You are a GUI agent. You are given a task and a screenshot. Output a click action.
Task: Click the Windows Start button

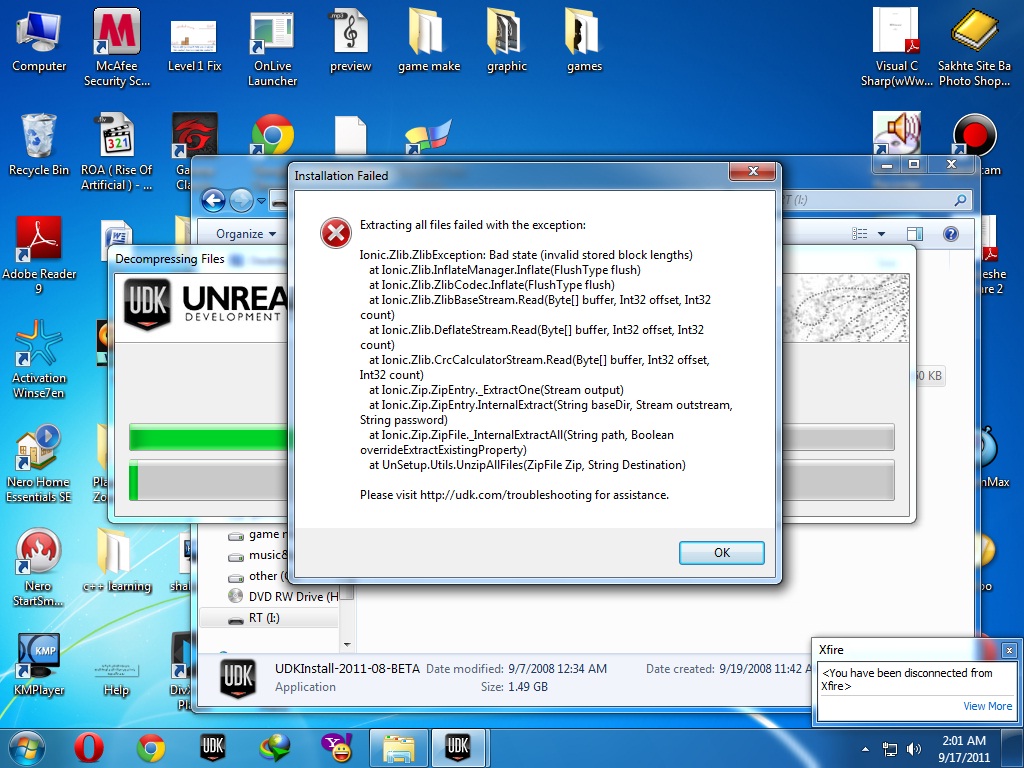[x=26, y=746]
